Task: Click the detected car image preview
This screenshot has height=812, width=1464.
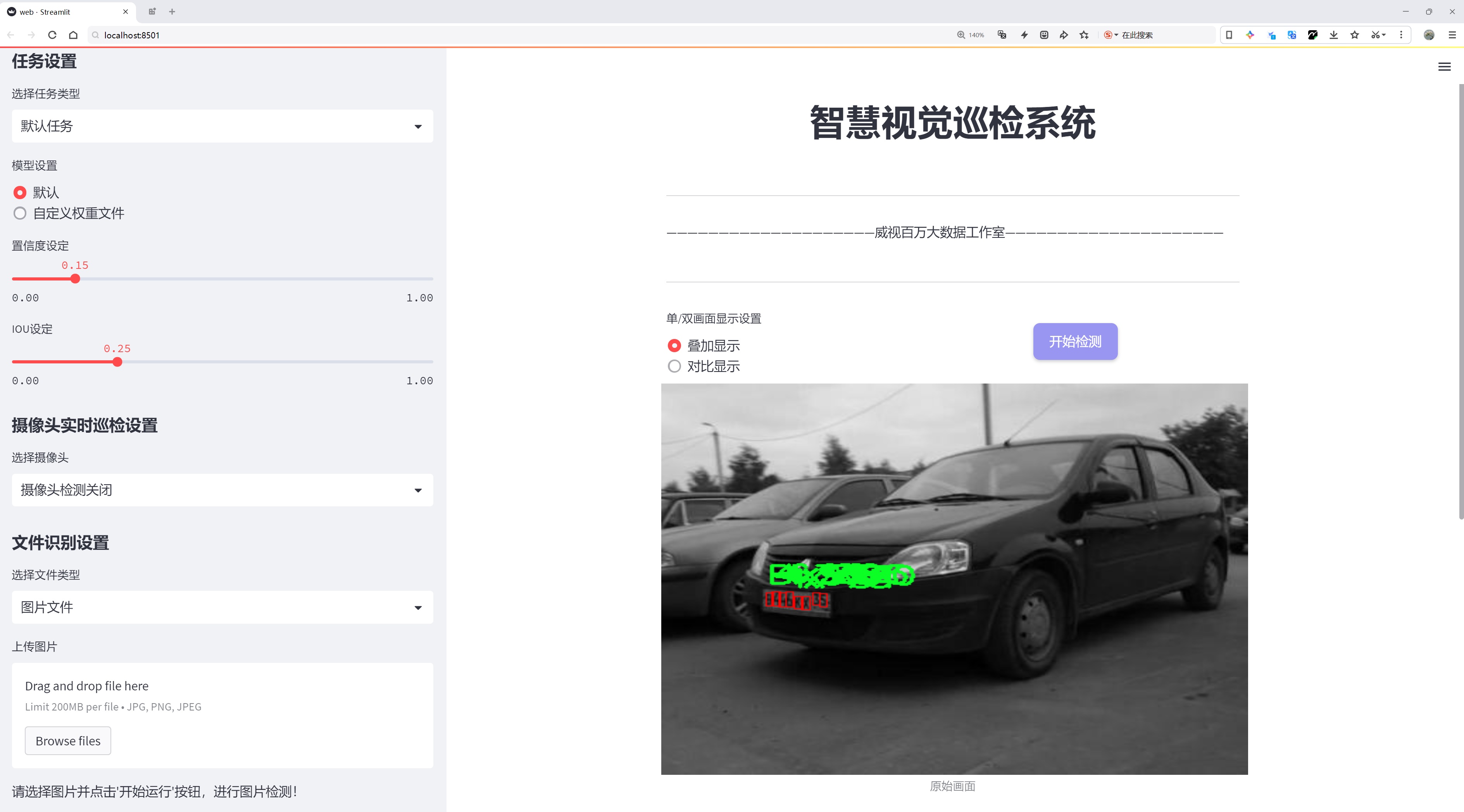Action: [x=954, y=579]
